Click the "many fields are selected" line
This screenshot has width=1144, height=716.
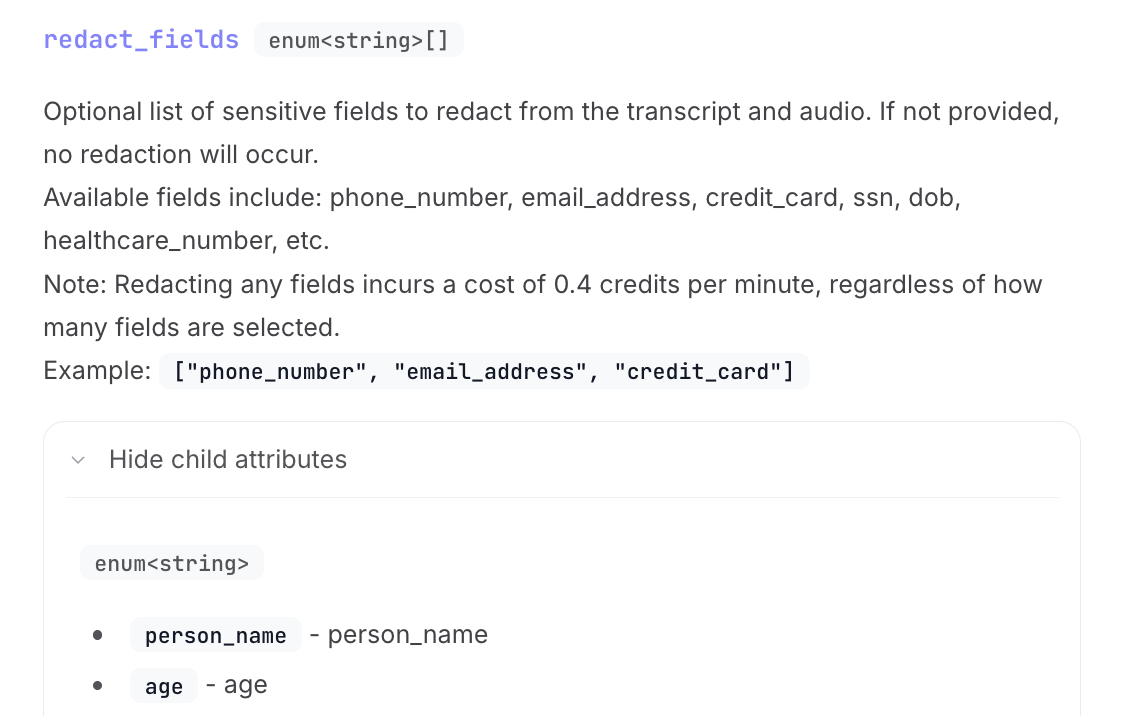[x=191, y=328]
